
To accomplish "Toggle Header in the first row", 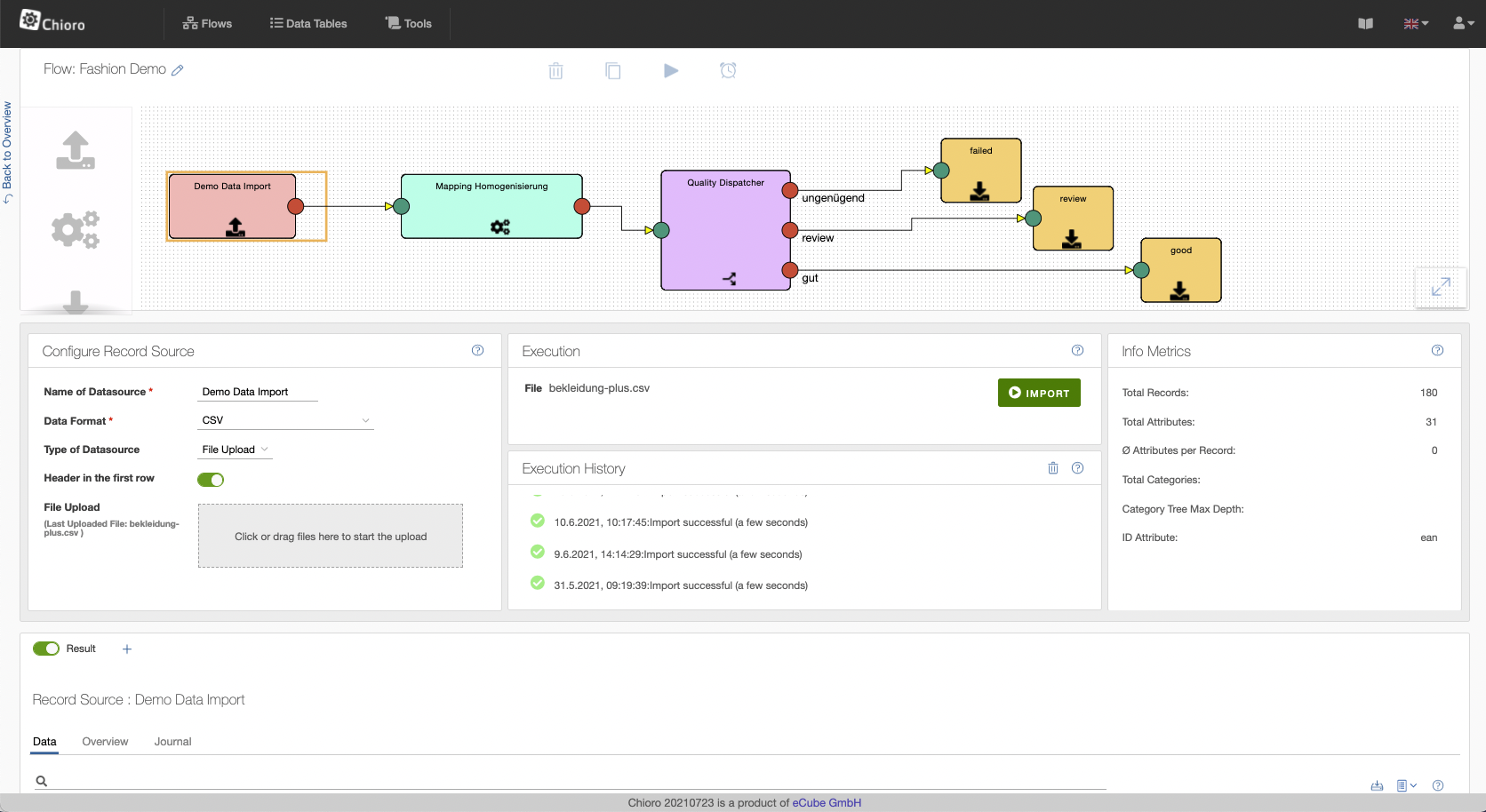I will click(x=211, y=480).
